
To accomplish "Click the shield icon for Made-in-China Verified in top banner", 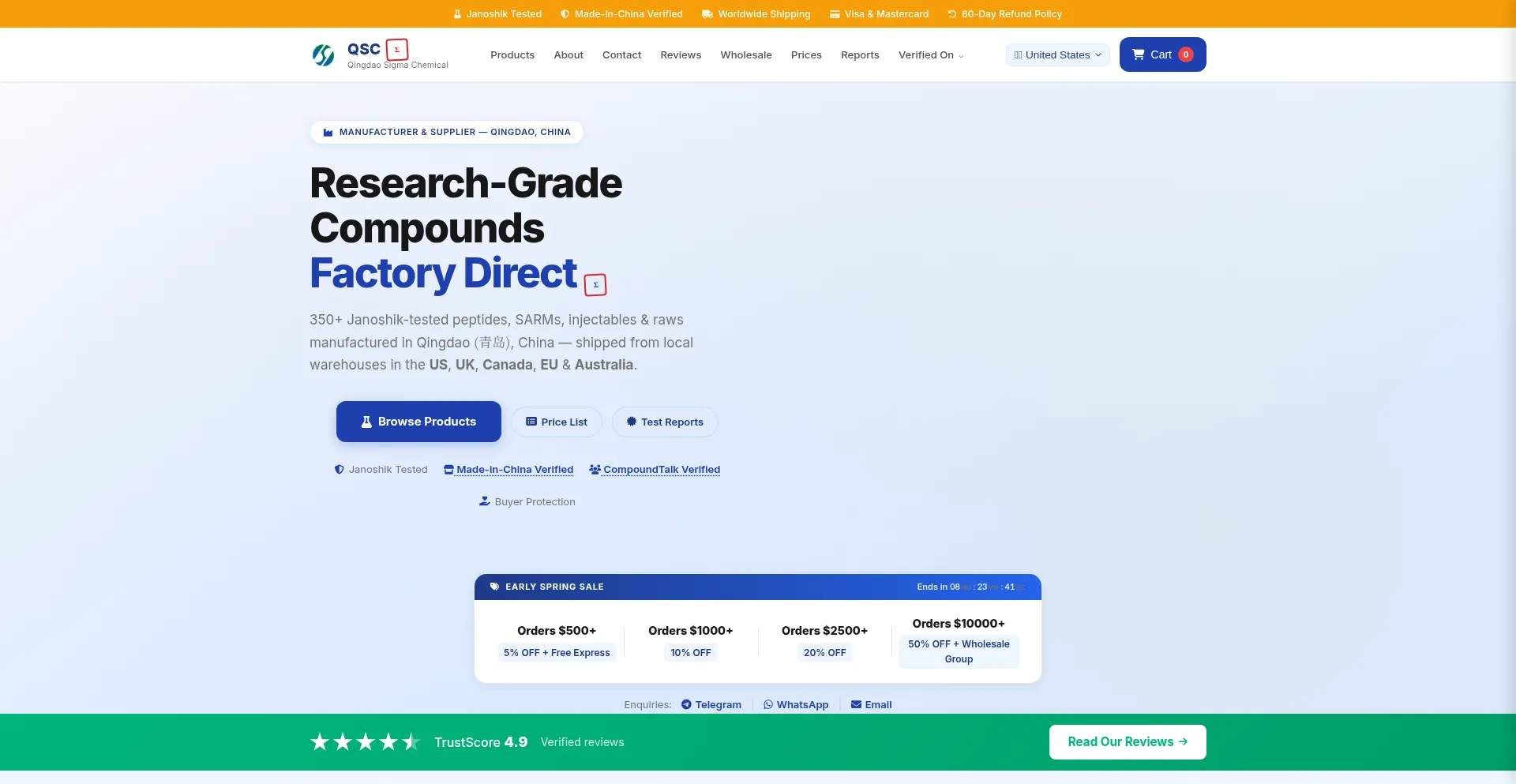I will tap(565, 14).
